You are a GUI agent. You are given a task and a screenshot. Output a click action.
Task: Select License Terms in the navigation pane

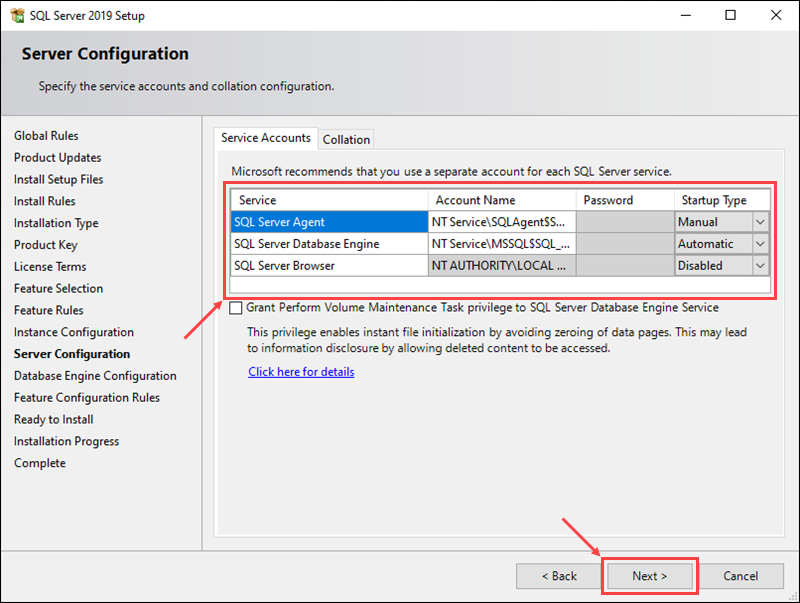click(50, 266)
